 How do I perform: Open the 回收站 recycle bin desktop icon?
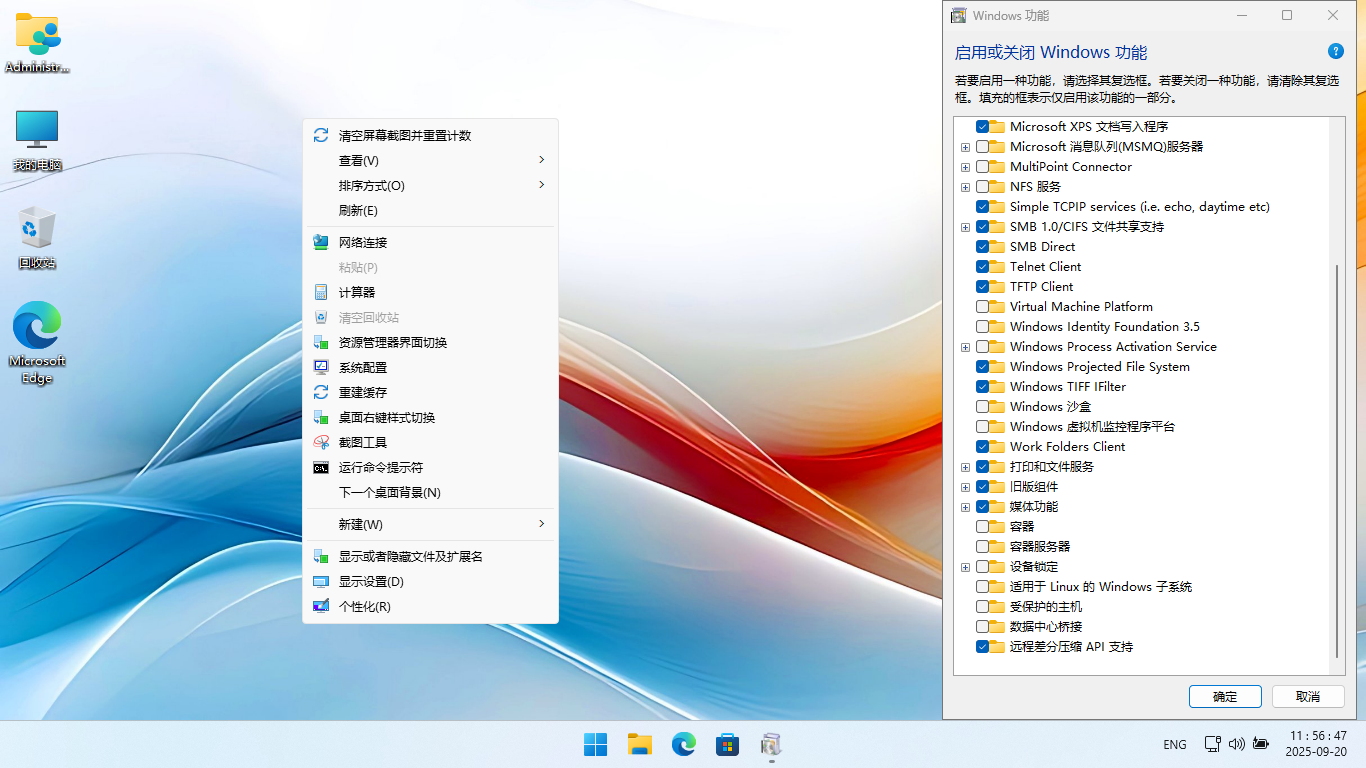(x=37, y=237)
